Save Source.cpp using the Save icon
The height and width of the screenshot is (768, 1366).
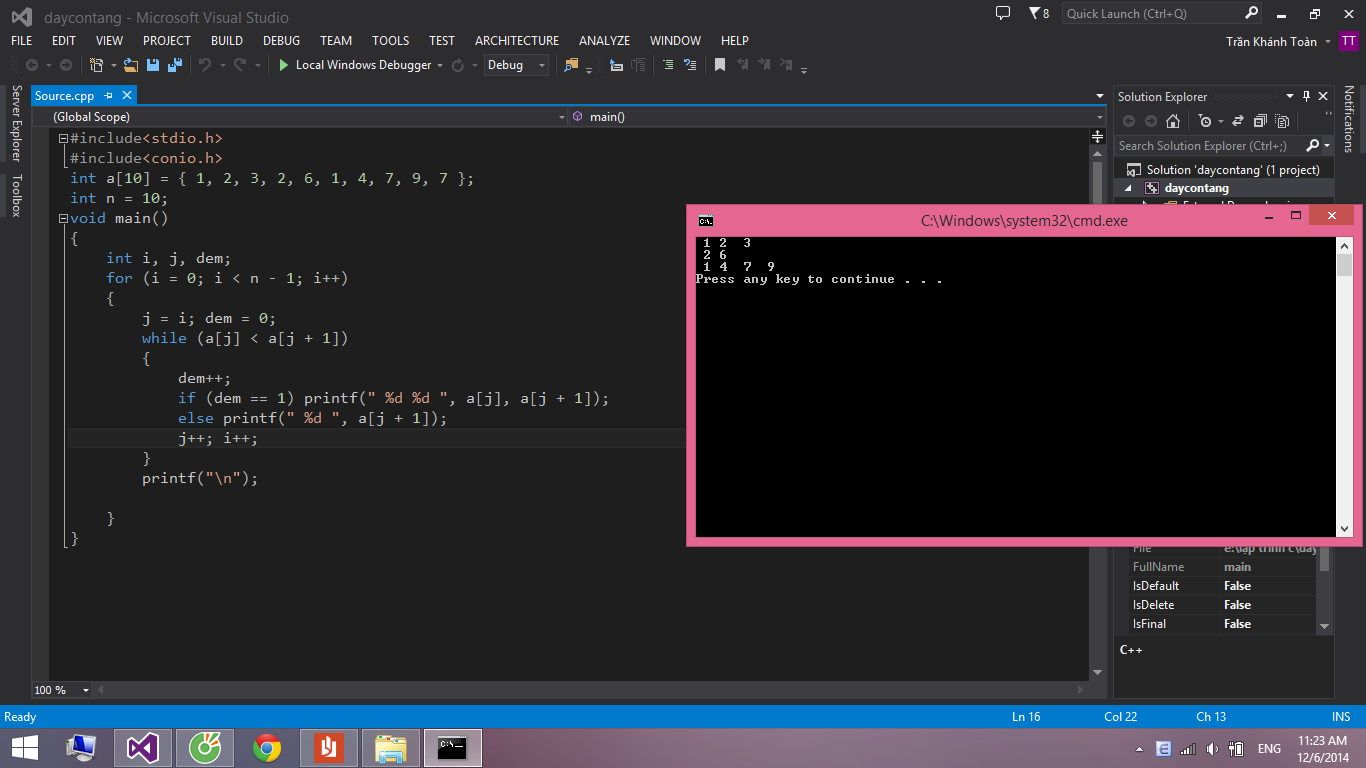click(x=153, y=65)
